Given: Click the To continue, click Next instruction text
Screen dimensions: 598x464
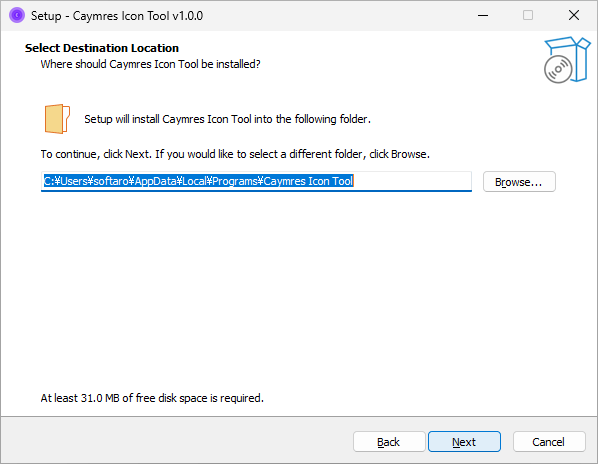Looking at the screenshot, I should (235, 154).
